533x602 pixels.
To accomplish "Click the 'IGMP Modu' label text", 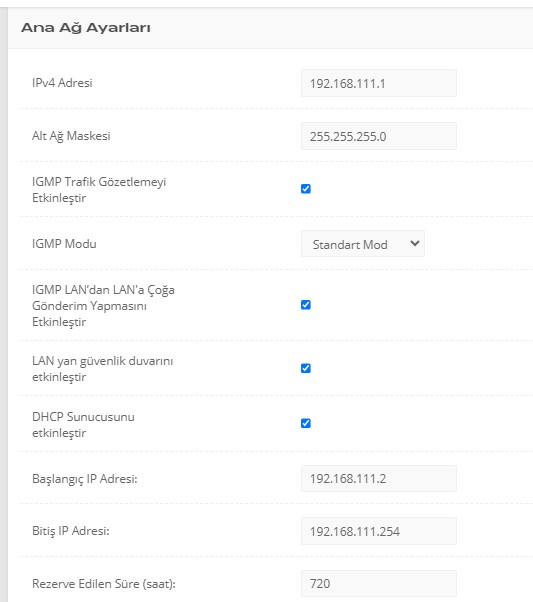I will tap(64, 244).
